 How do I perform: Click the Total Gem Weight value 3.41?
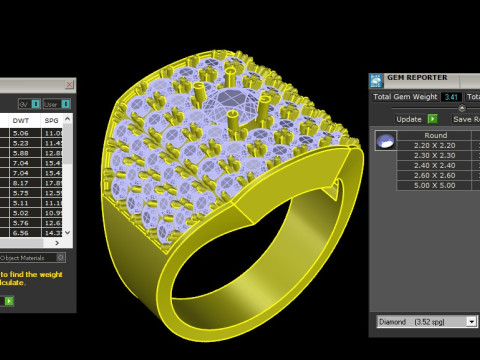(451, 97)
